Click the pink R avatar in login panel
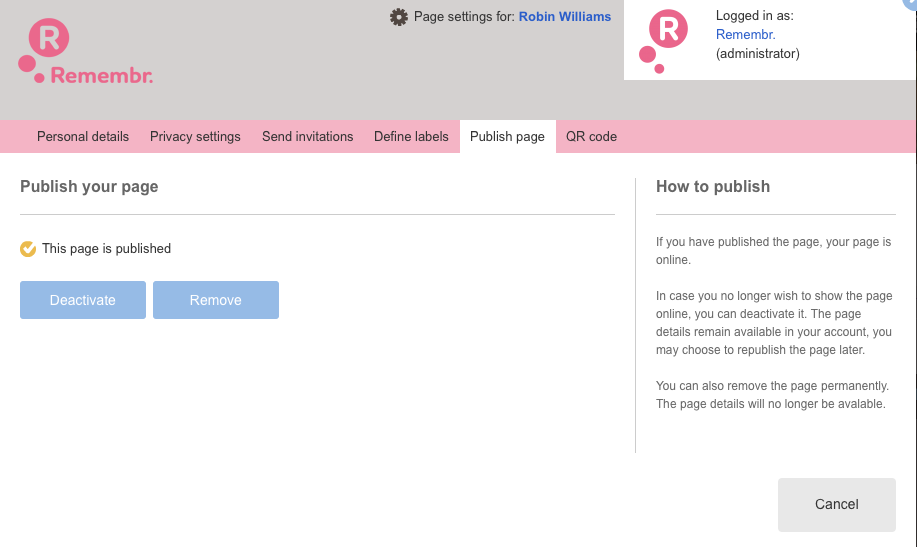Image resolution: width=917 pixels, height=547 pixels. [x=667, y=29]
